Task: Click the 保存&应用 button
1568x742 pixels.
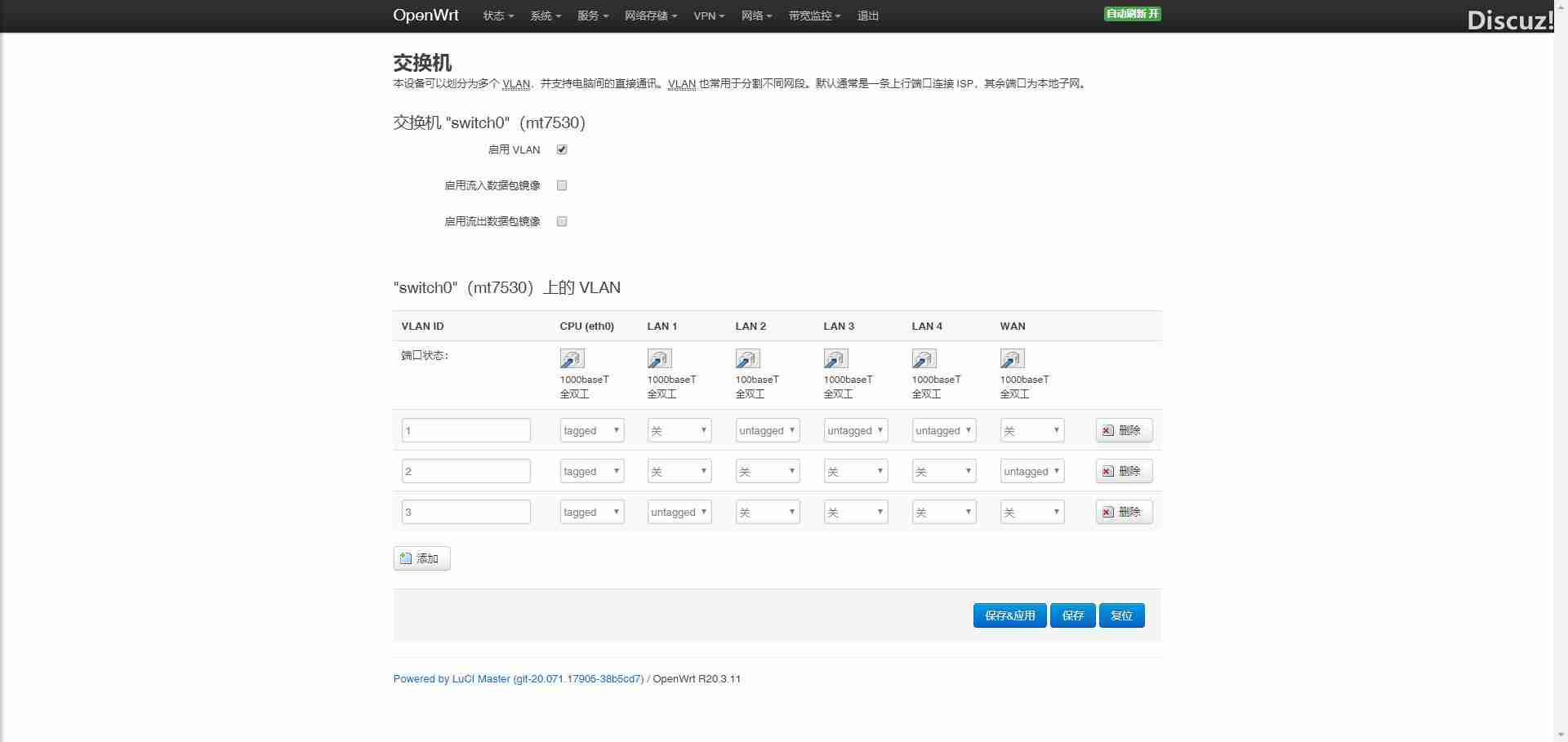Action: point(1009,615)
